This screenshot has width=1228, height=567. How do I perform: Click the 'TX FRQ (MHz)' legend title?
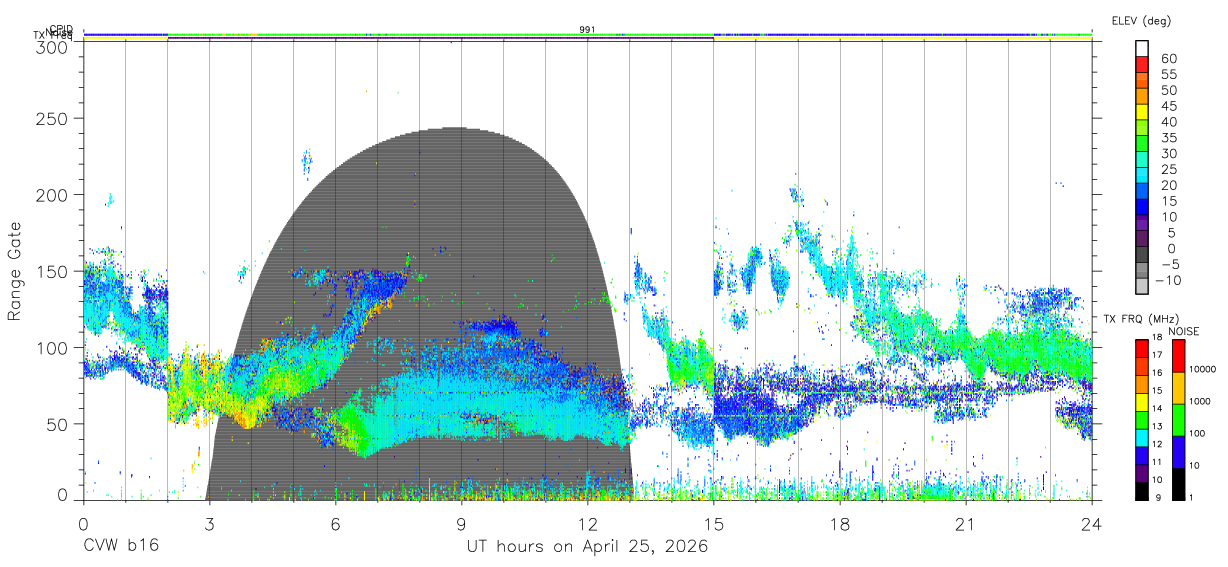pos(1140,319)
